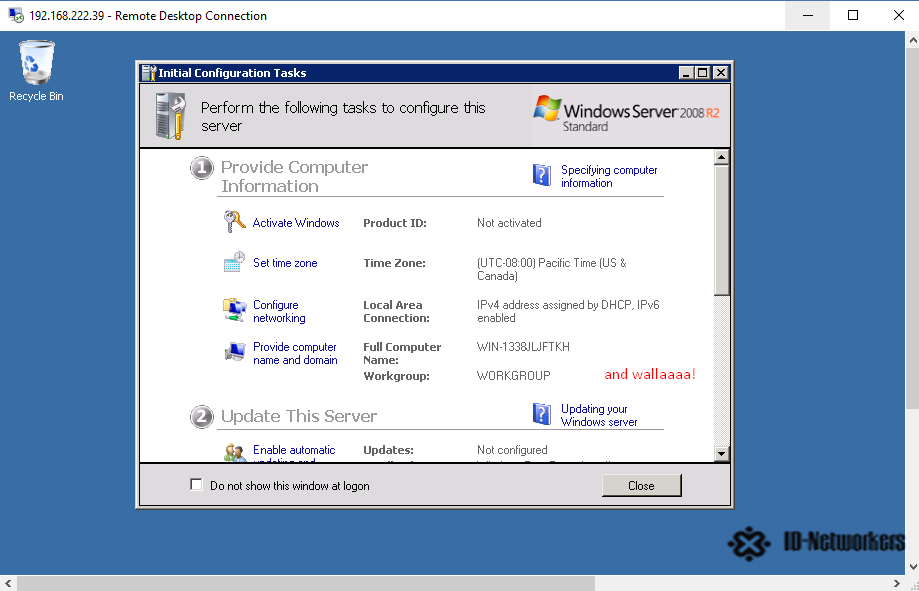Click the Remote Desktop Connection title icon
This screenshot has height=591, width=919.
[x=16, y=15]
